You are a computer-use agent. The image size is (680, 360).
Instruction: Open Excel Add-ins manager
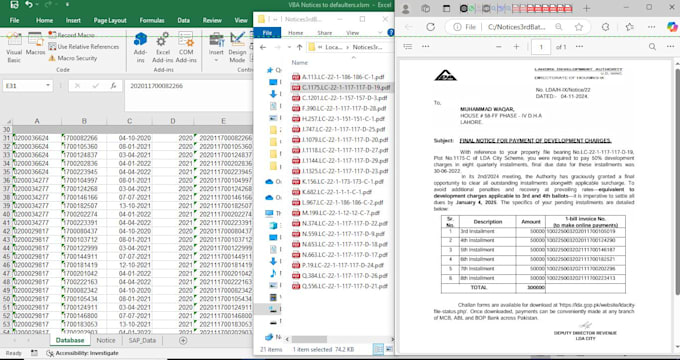[163, 48]
